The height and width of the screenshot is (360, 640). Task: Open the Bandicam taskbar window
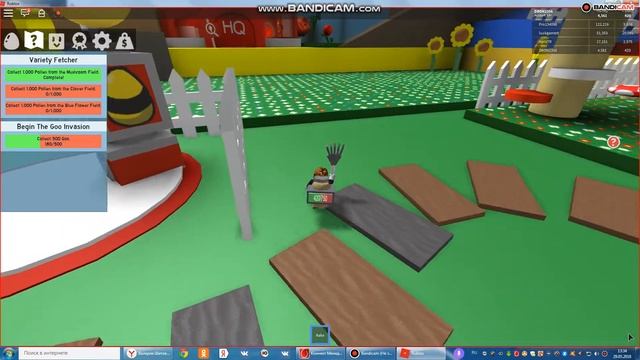pyautogui.click(x=370, y=353)
